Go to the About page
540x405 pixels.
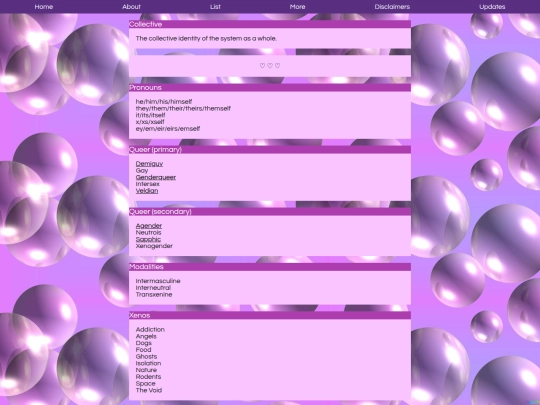[x=131, y=7]
